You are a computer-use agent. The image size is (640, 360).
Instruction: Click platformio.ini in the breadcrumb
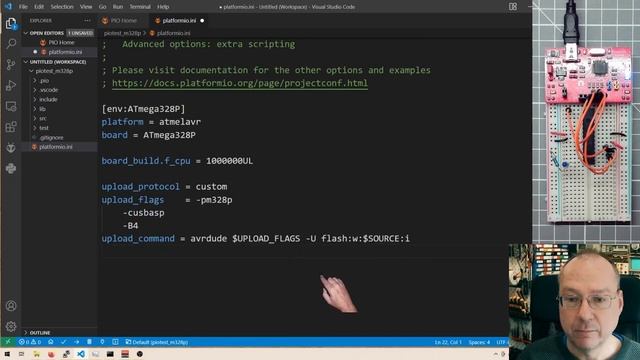tap(173, 33)
